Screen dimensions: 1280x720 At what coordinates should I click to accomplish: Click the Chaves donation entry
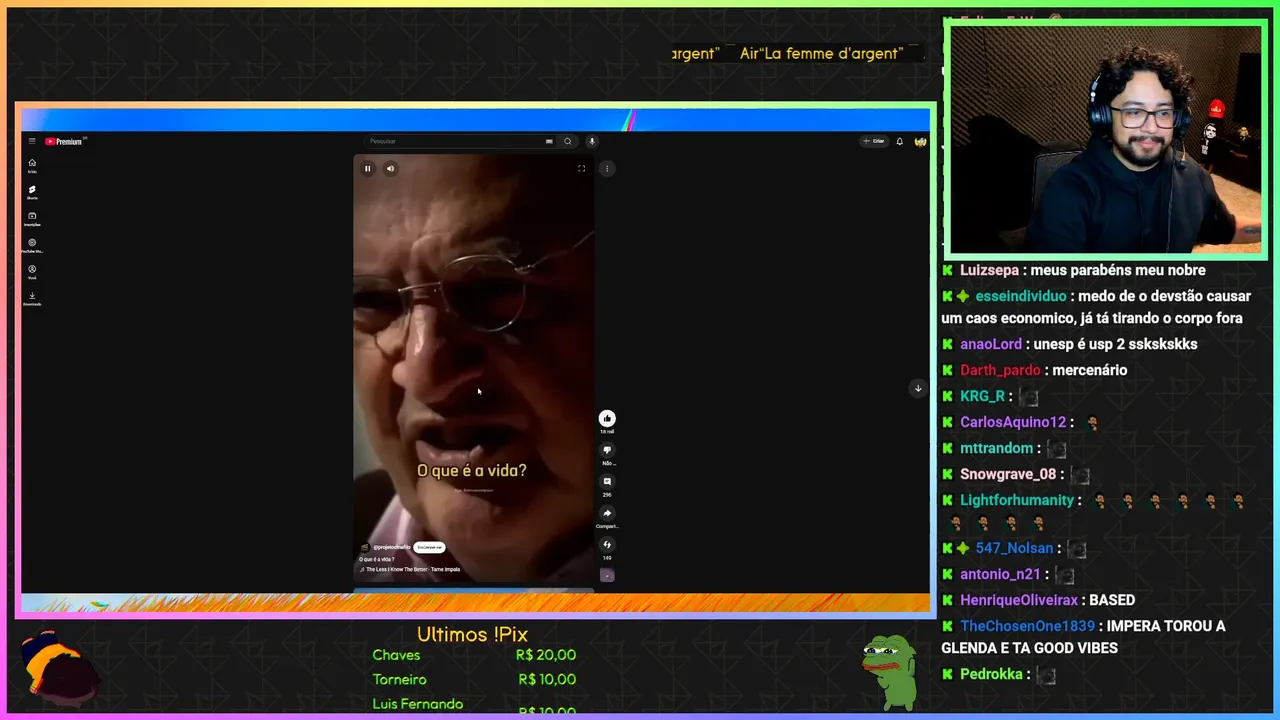click(396, 655)
